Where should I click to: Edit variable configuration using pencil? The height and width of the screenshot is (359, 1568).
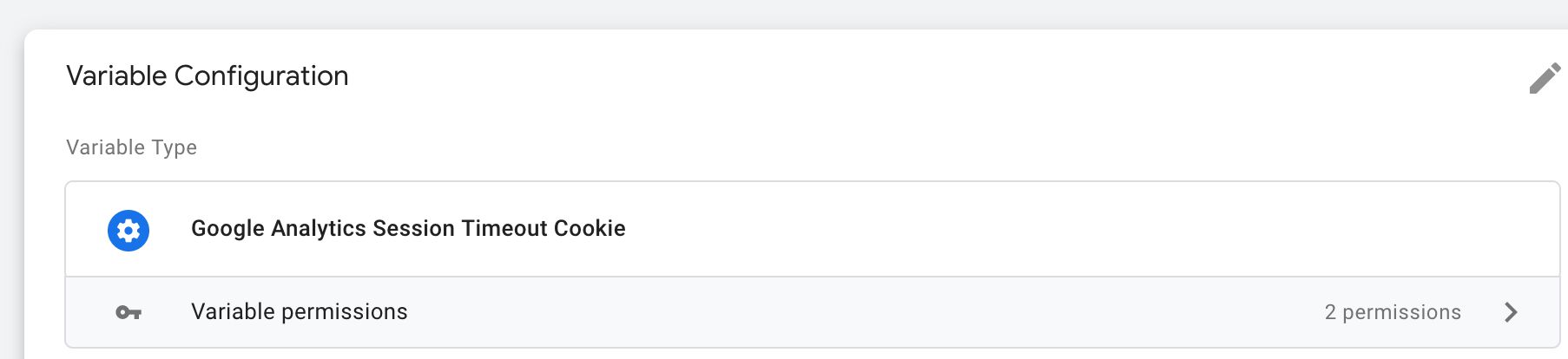pyautogui.click(x=1545, y=78)
